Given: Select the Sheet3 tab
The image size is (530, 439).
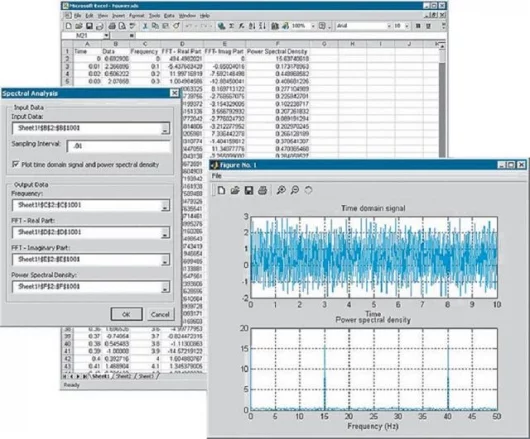Looking at the screenshot, I should 146,376.
